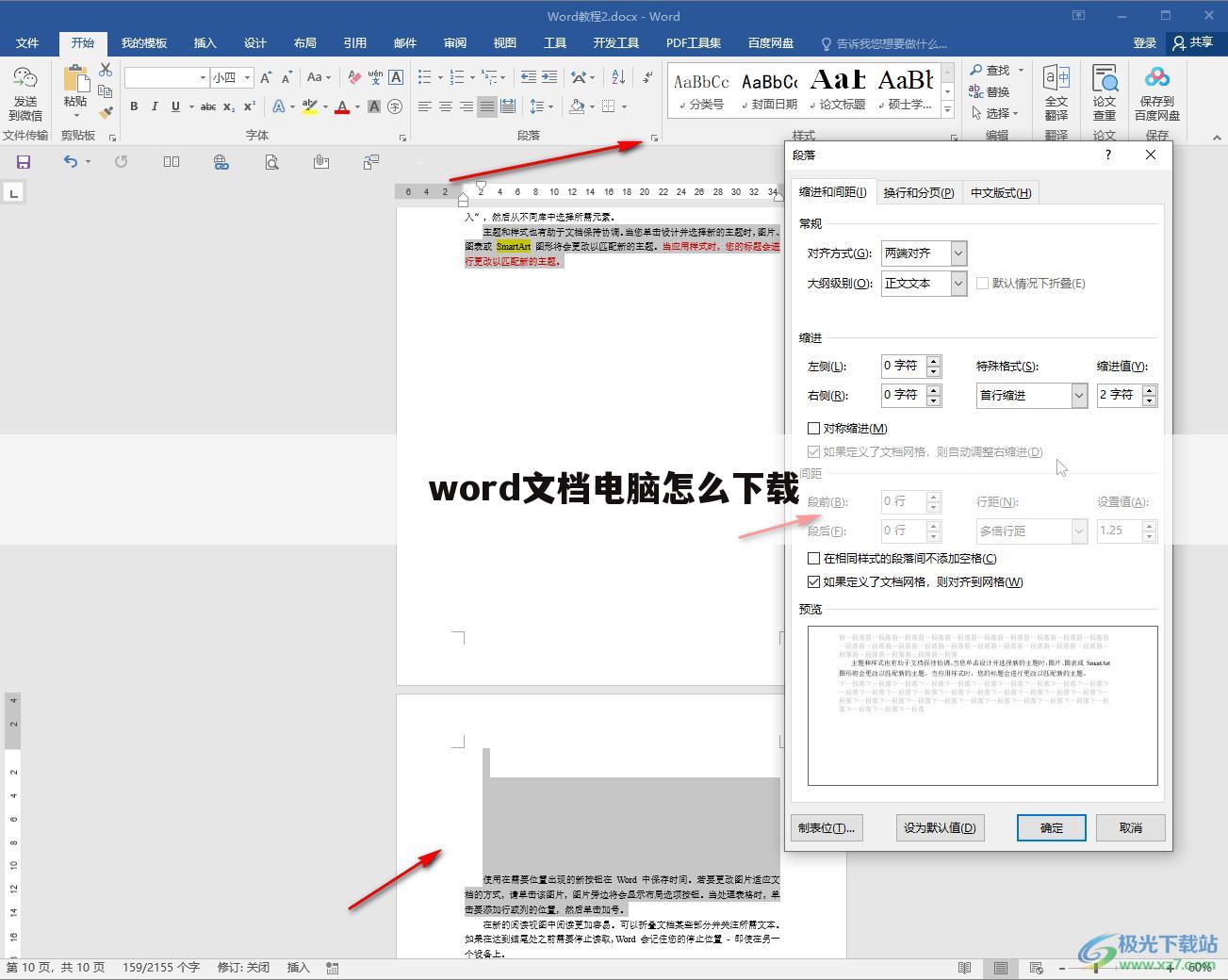Image resolution: width=1228 pixels, height=980 pixels.
Task: Open the font name dropdown arrow
Action: (x=203, y=77)
